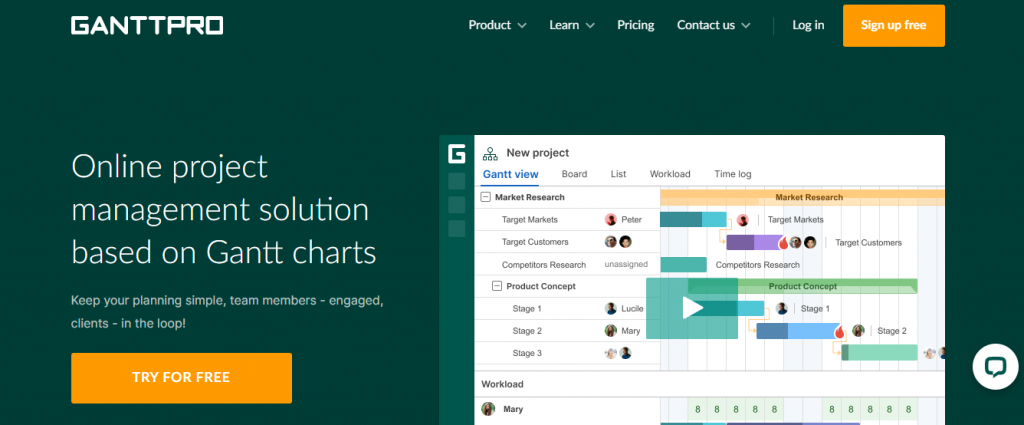Image resolution: width=1024 pixels, height=425 pixels.
Task: Click the fire priority icon on Stage 2 bar
Action: point(839,331)
